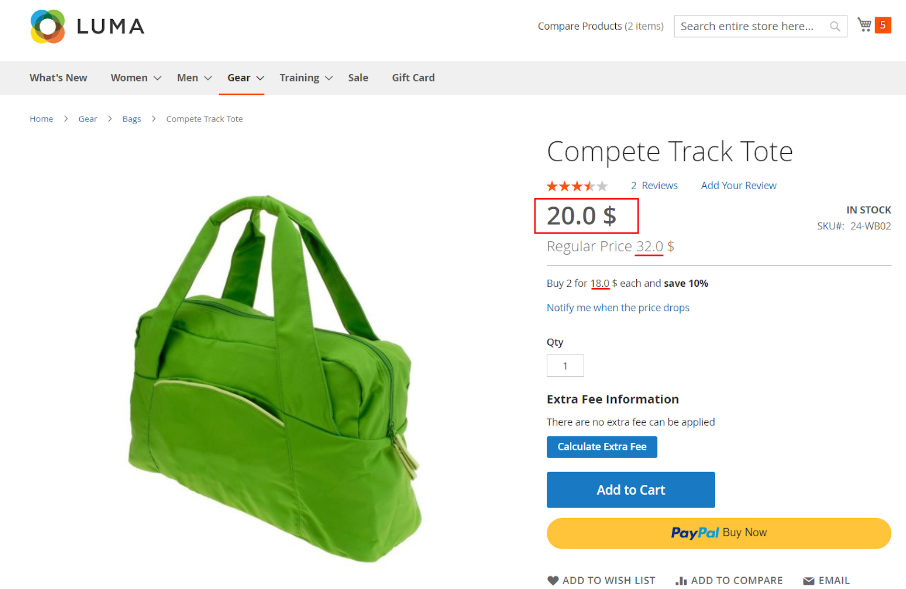Click the star rating summary
Image resolution: width=906 pixels, height=589 pixels.
(x=577, y=186)
